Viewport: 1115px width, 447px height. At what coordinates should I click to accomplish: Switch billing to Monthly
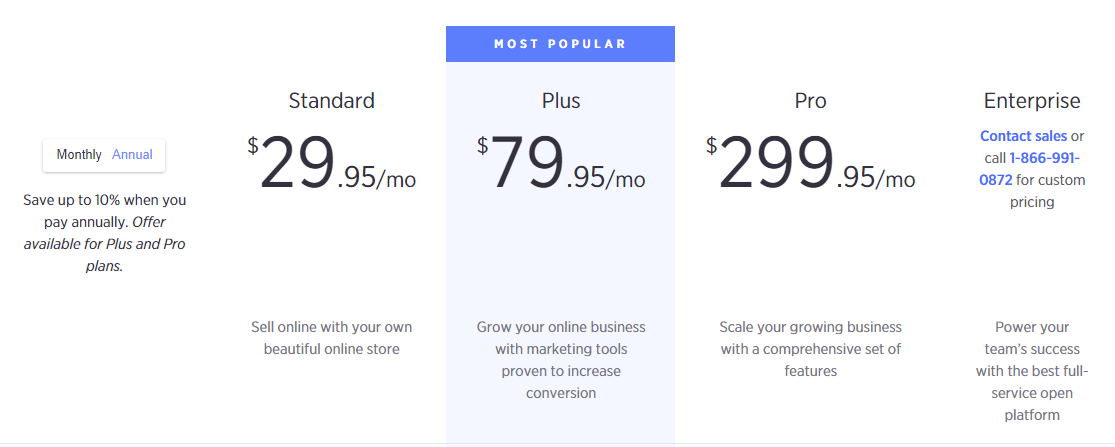79,155
